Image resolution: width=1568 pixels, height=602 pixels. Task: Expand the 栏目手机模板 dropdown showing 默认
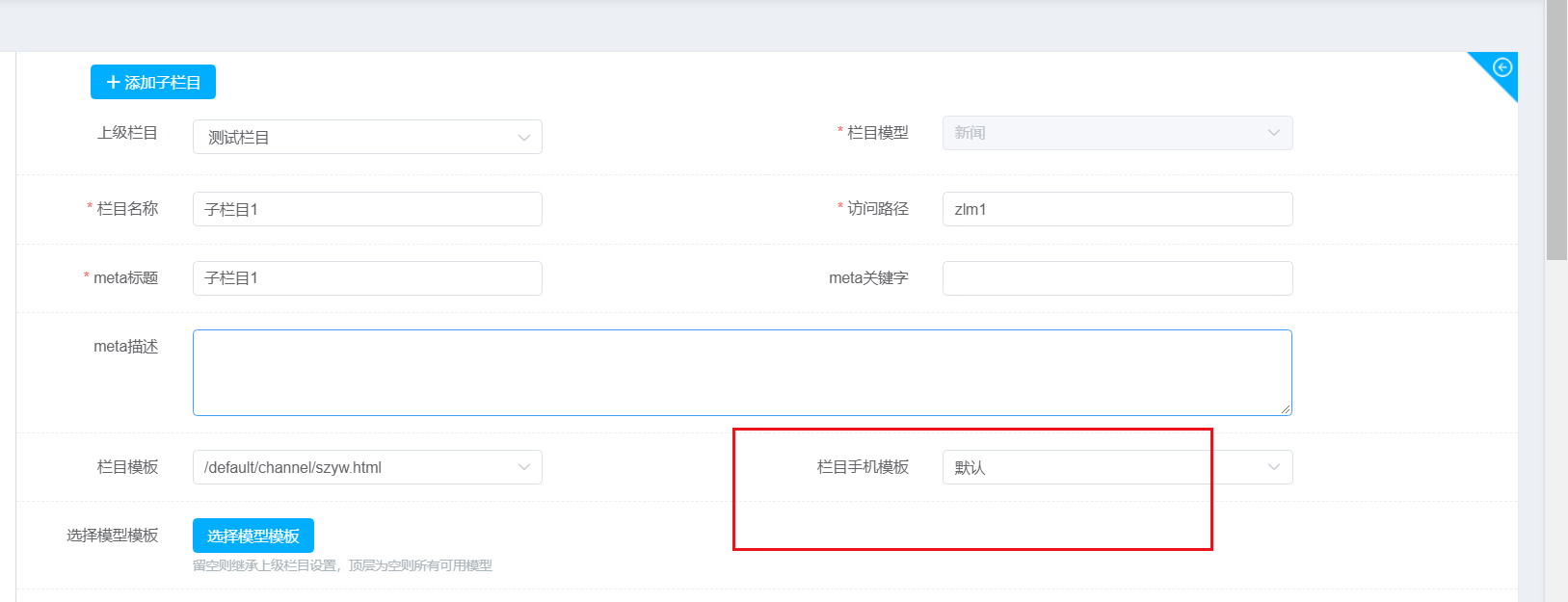[1117, 467]
